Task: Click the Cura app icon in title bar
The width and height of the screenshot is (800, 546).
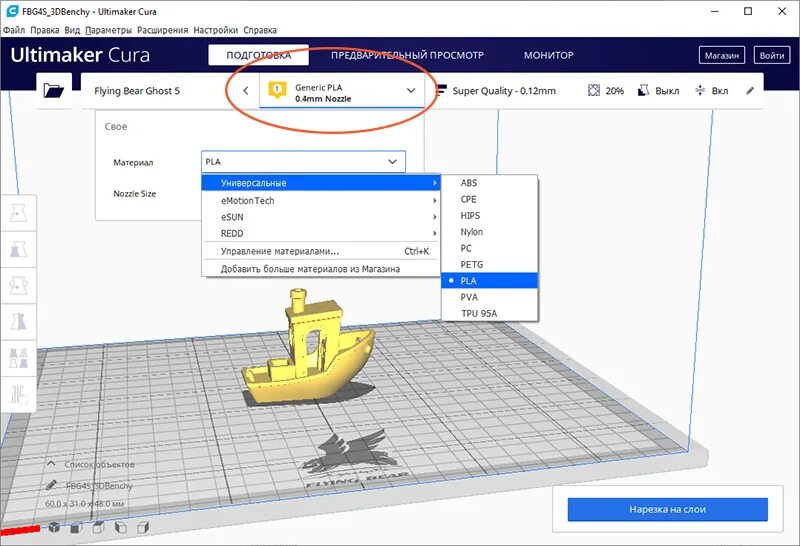Action: tap(12, 11)
